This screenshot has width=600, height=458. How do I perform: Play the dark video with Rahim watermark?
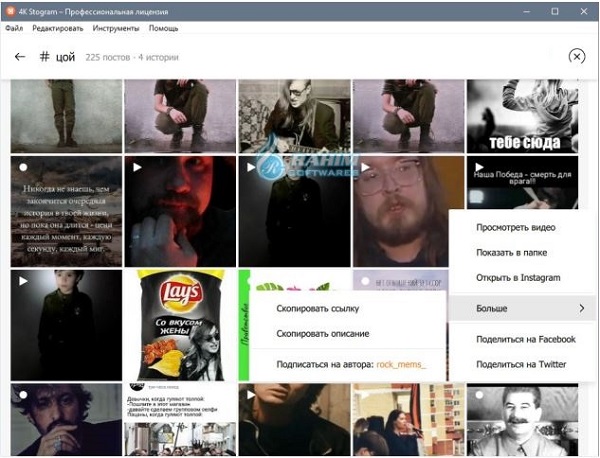294,211
